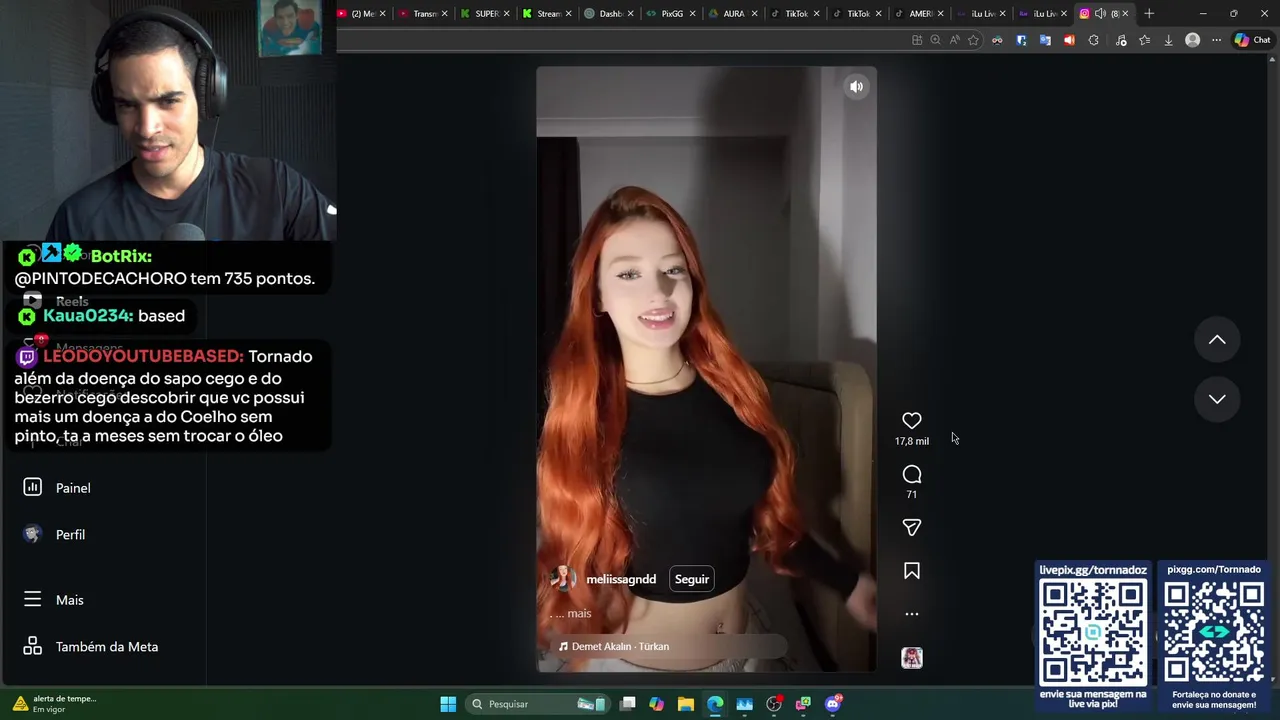Like the reel with the heart icon
The width and height of the screenshot is (1280, 720).
click(x=911, y=421)
